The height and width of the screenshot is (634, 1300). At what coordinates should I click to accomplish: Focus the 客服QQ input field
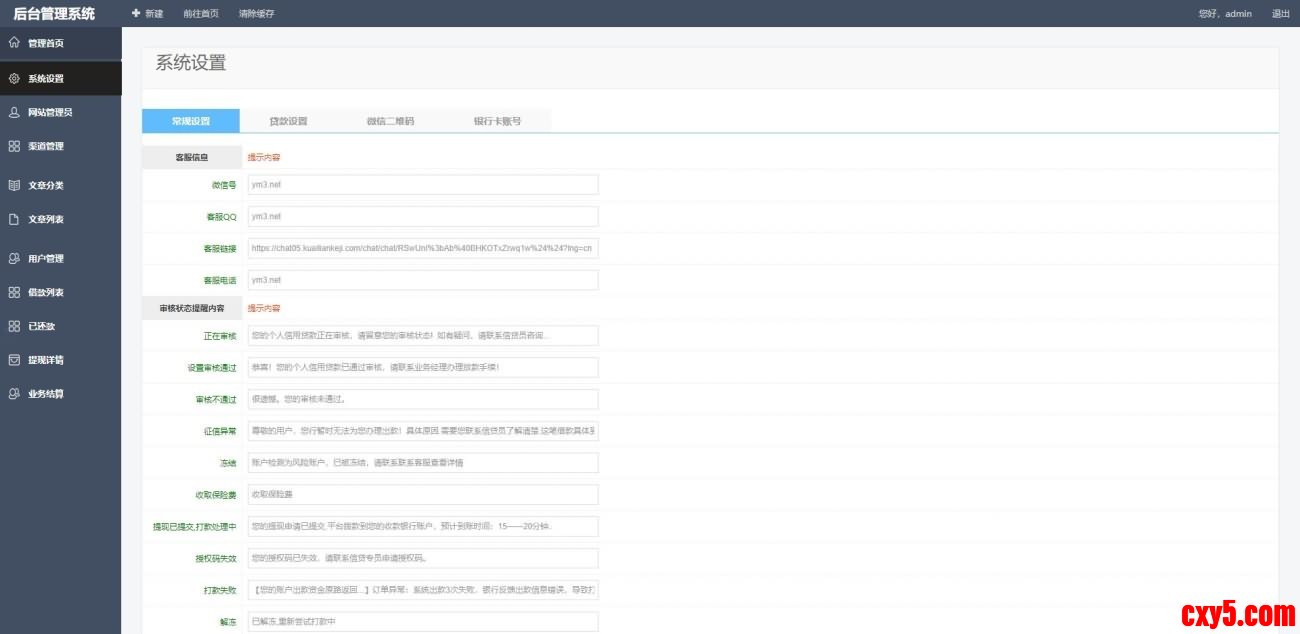[x=423, y=216]
